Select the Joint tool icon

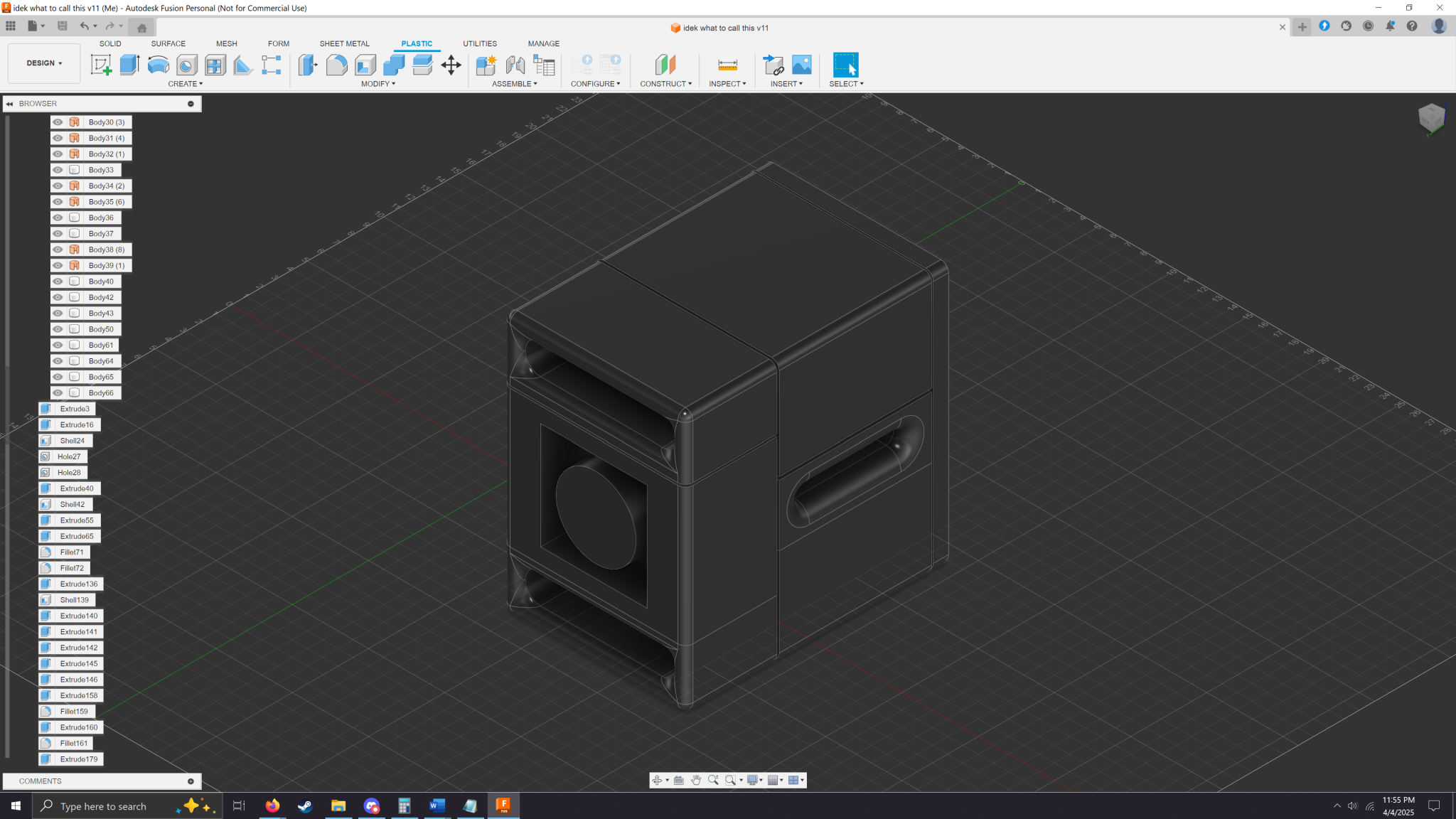click(x=515, y=65)
